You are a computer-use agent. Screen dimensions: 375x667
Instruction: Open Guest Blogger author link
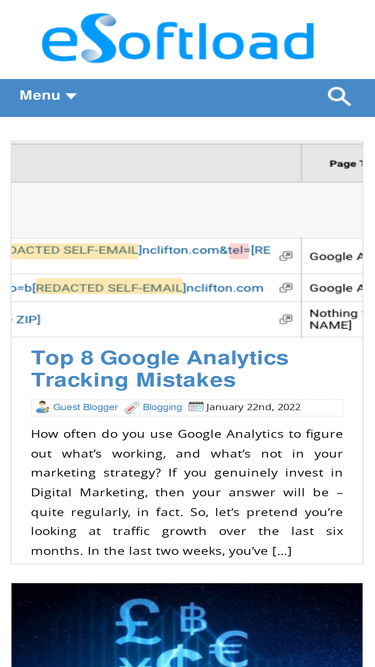[x=85, y=407]
